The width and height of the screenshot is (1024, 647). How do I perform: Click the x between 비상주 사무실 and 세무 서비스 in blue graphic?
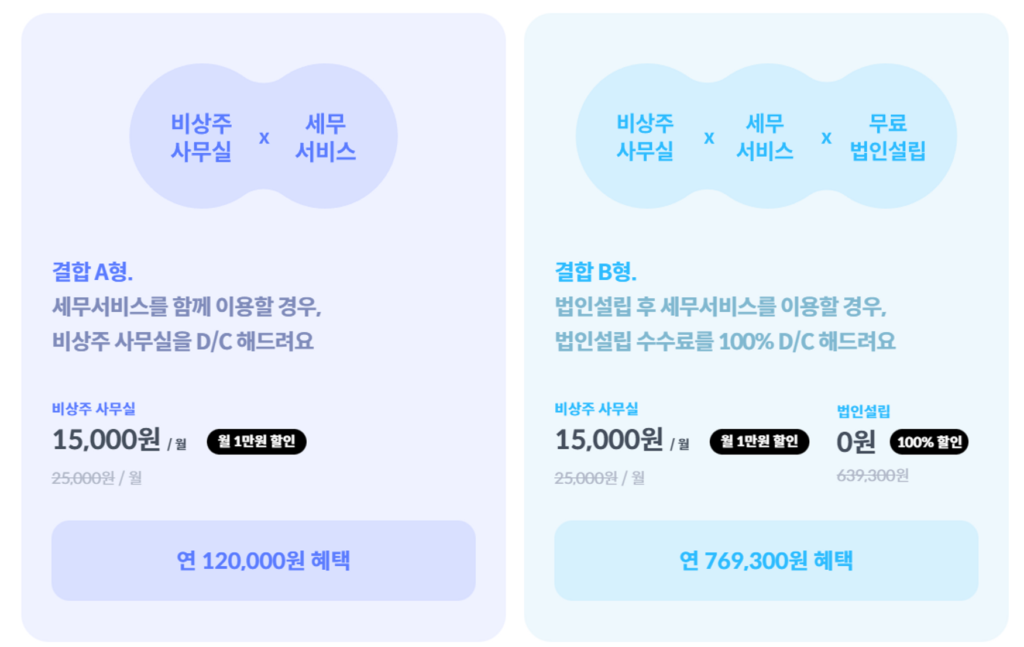[x=709, y=138]
